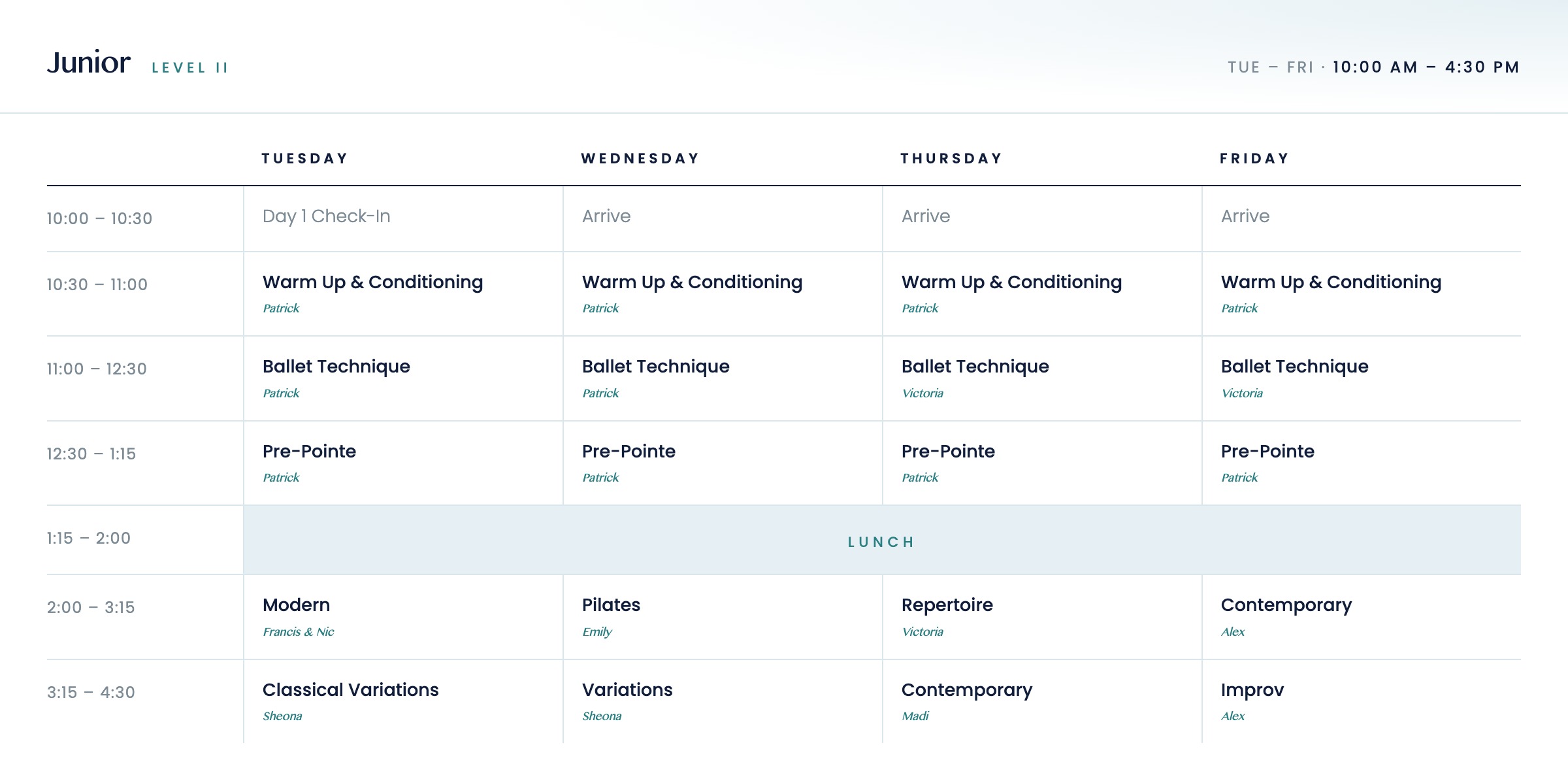
Task: Click the 10:00 AM – 4:30 PM time range
Action: point(1426,67)
